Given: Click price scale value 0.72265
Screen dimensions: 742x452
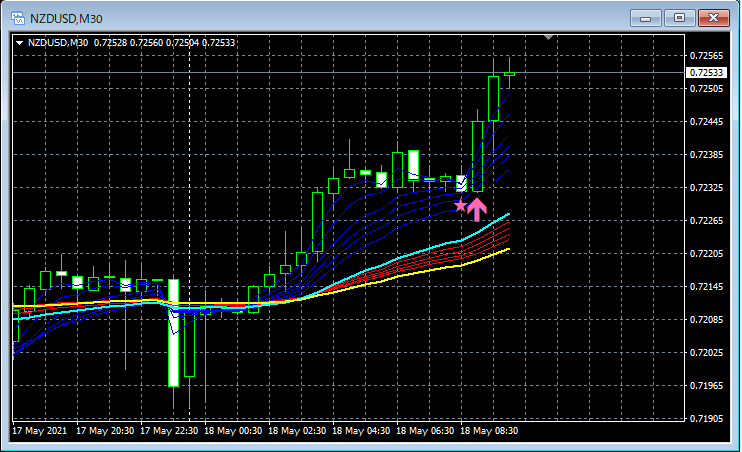Looking at the screenshot, I should click(x=707, y=221).
